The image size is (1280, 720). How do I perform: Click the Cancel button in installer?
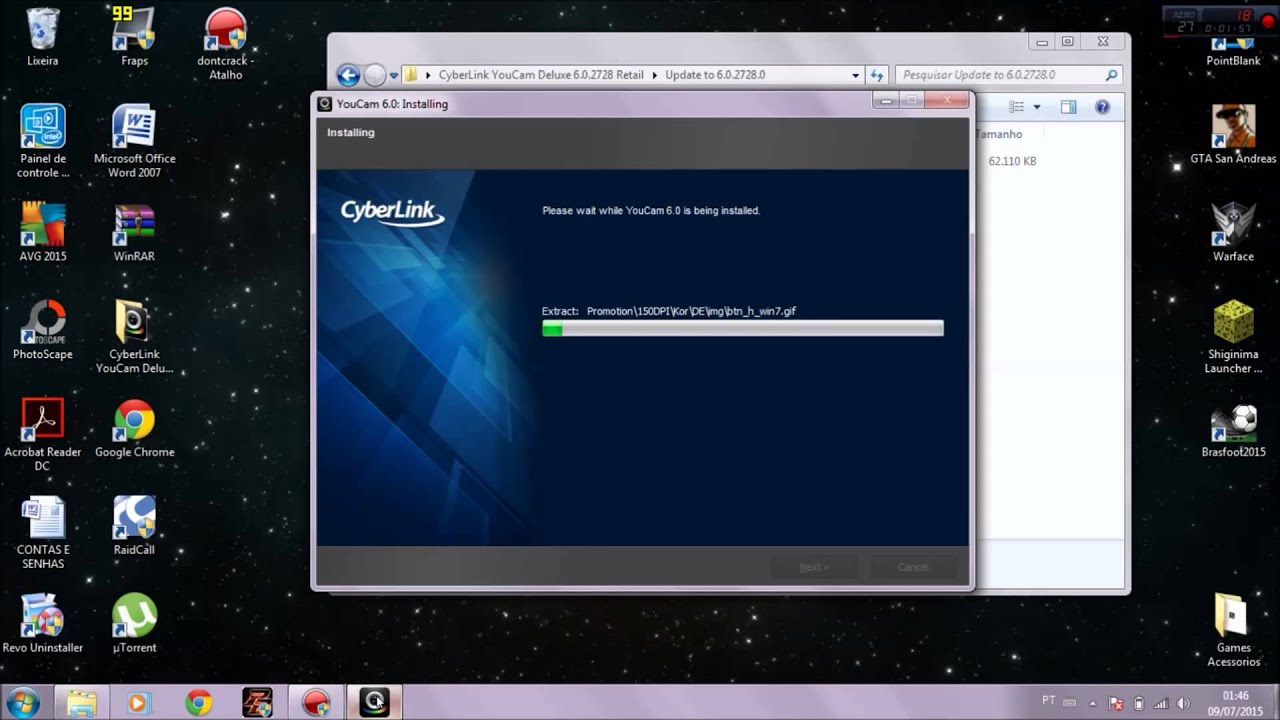913,567
